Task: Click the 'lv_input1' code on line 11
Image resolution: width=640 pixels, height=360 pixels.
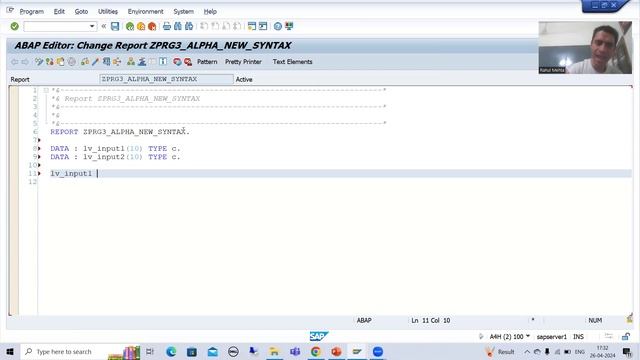Action: 71,173
